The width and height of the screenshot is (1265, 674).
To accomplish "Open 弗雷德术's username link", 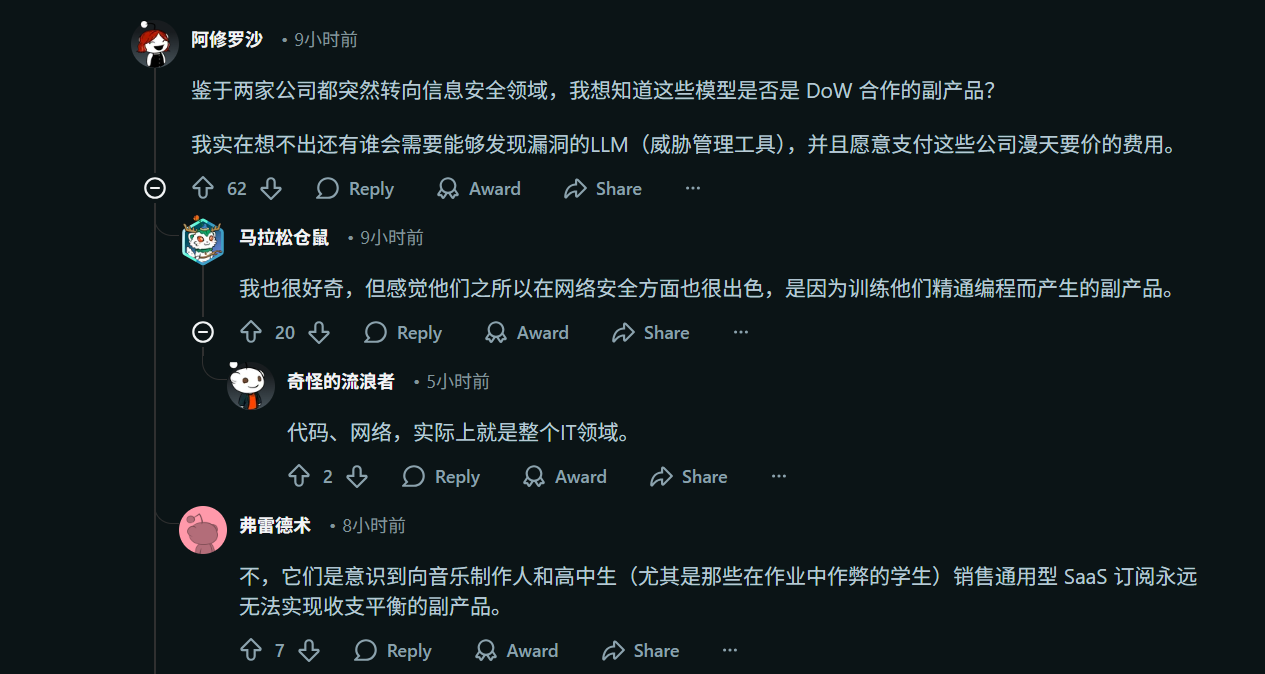I will pyautogui.click(x=275, y=526).
